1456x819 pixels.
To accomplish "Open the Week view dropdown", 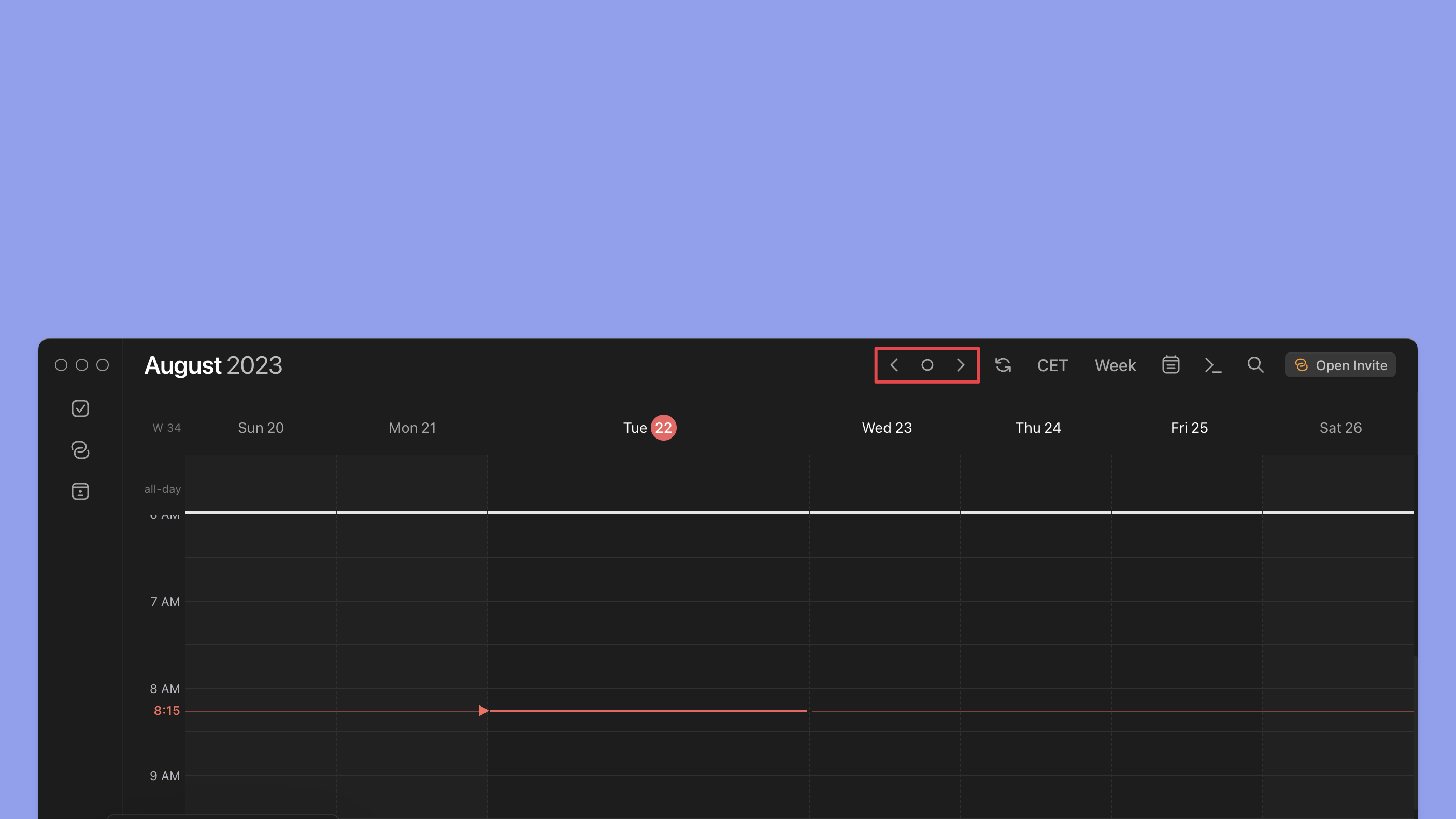I will (1115, 365).
